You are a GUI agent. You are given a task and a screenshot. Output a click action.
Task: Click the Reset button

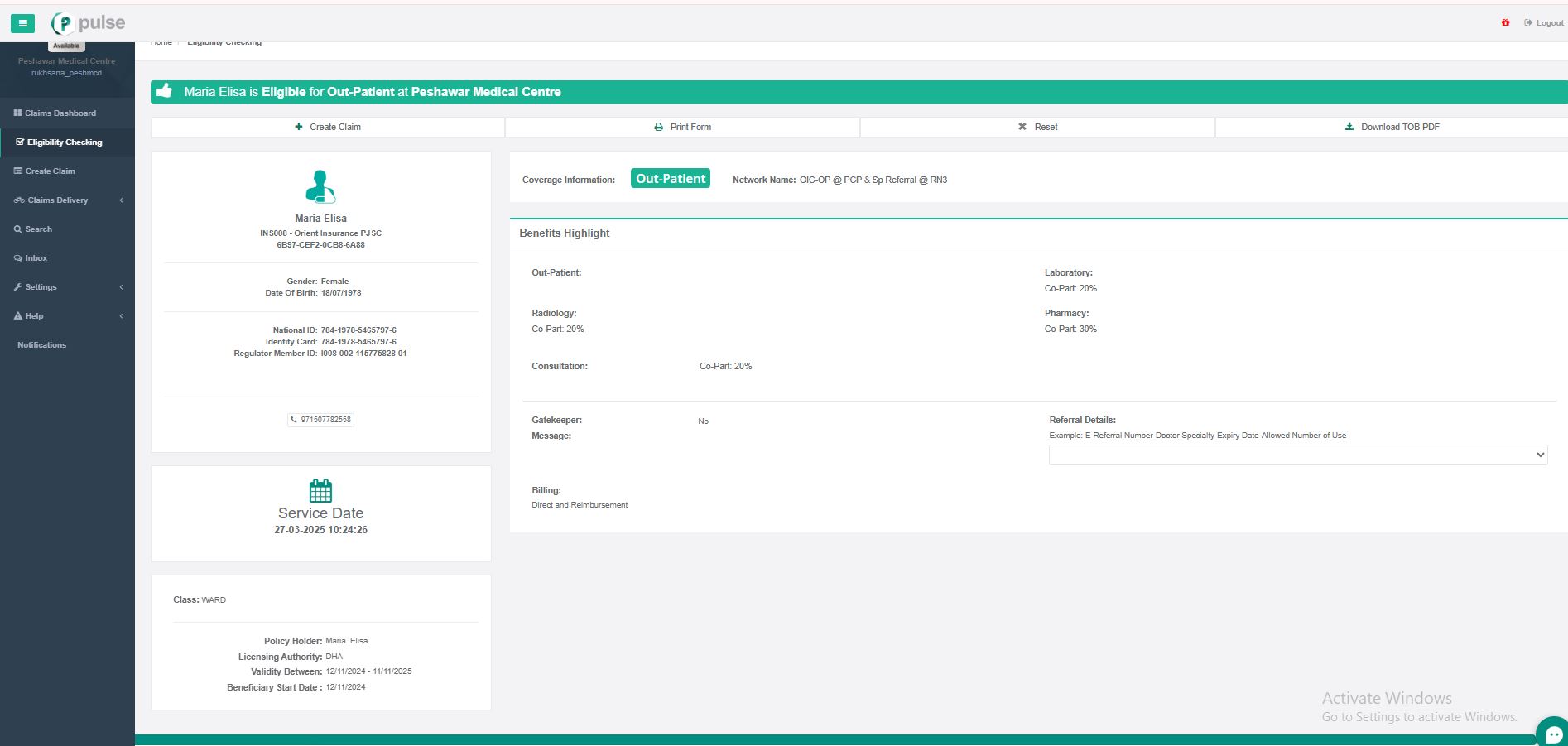(x=1037, y=127)
